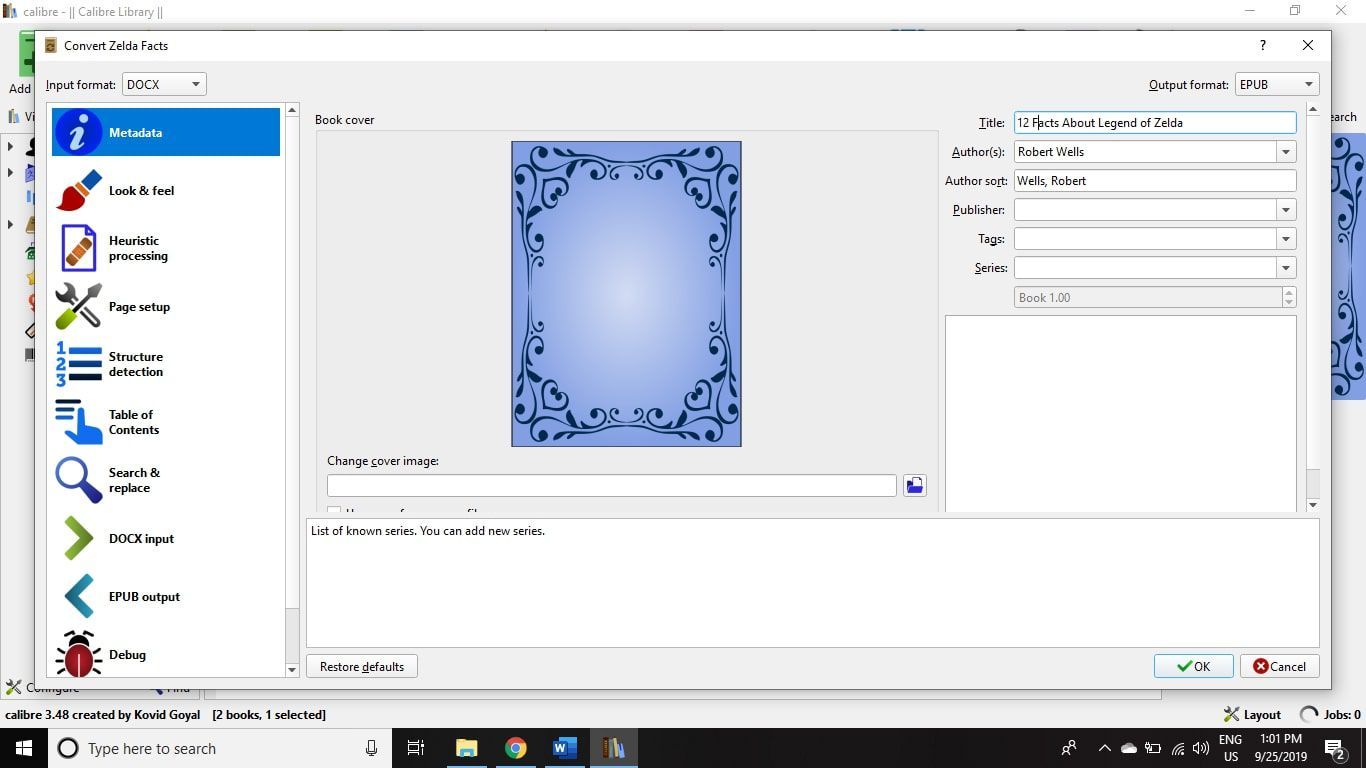Screen dimensions: 1366x768
Task: Open the Output format dropdown
Action: point(1277,84)
